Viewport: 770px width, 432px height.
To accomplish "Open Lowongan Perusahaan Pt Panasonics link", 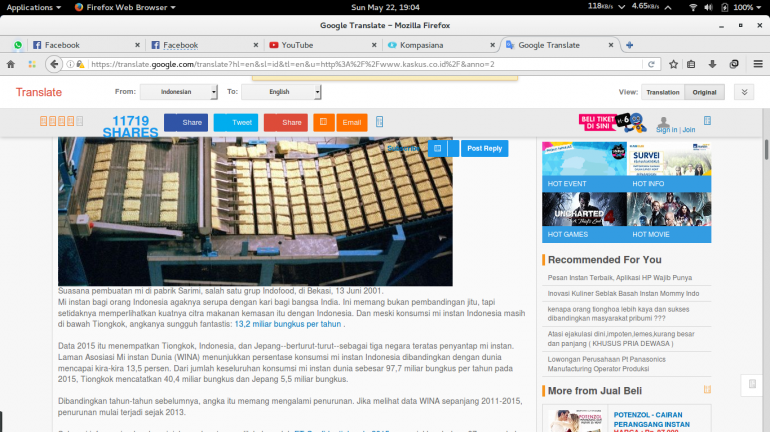I will (606, 364).
